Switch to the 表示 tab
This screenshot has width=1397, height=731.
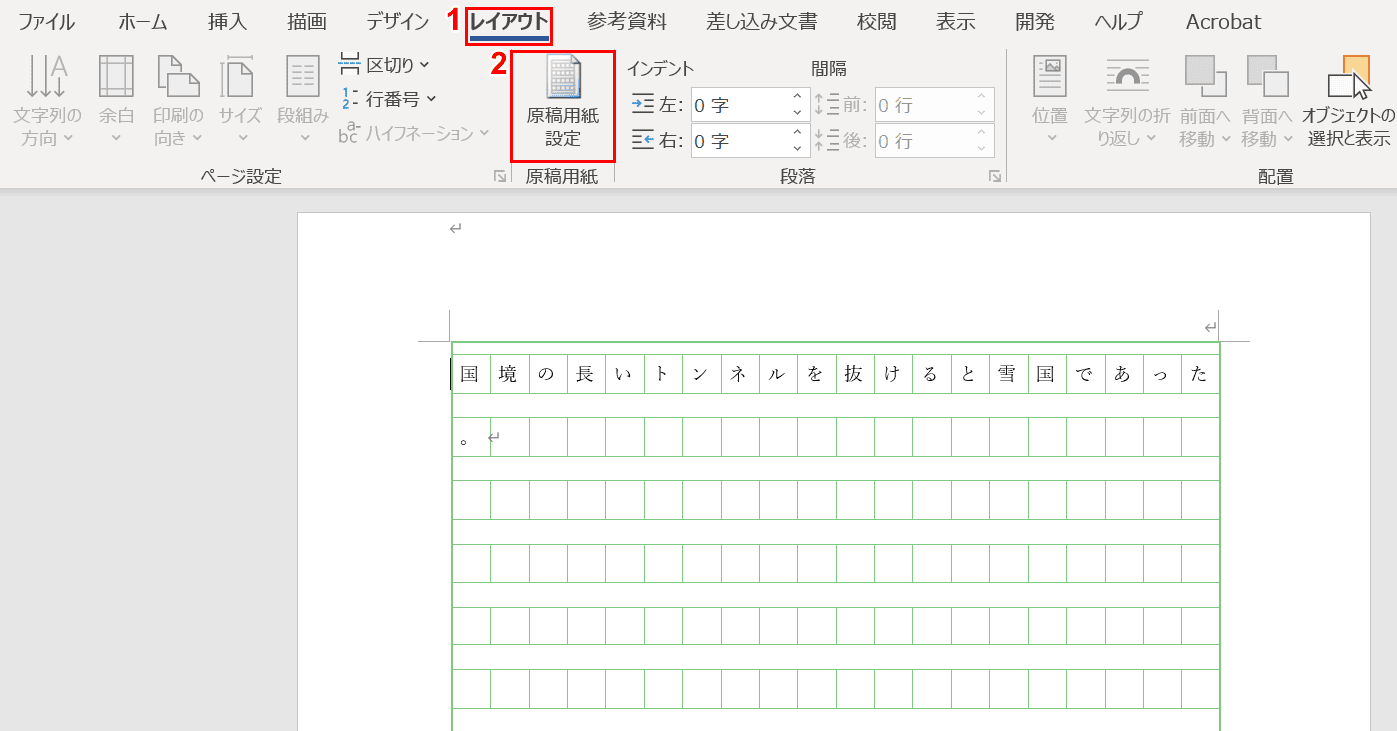pyautogui.click(x=956, y=22)
